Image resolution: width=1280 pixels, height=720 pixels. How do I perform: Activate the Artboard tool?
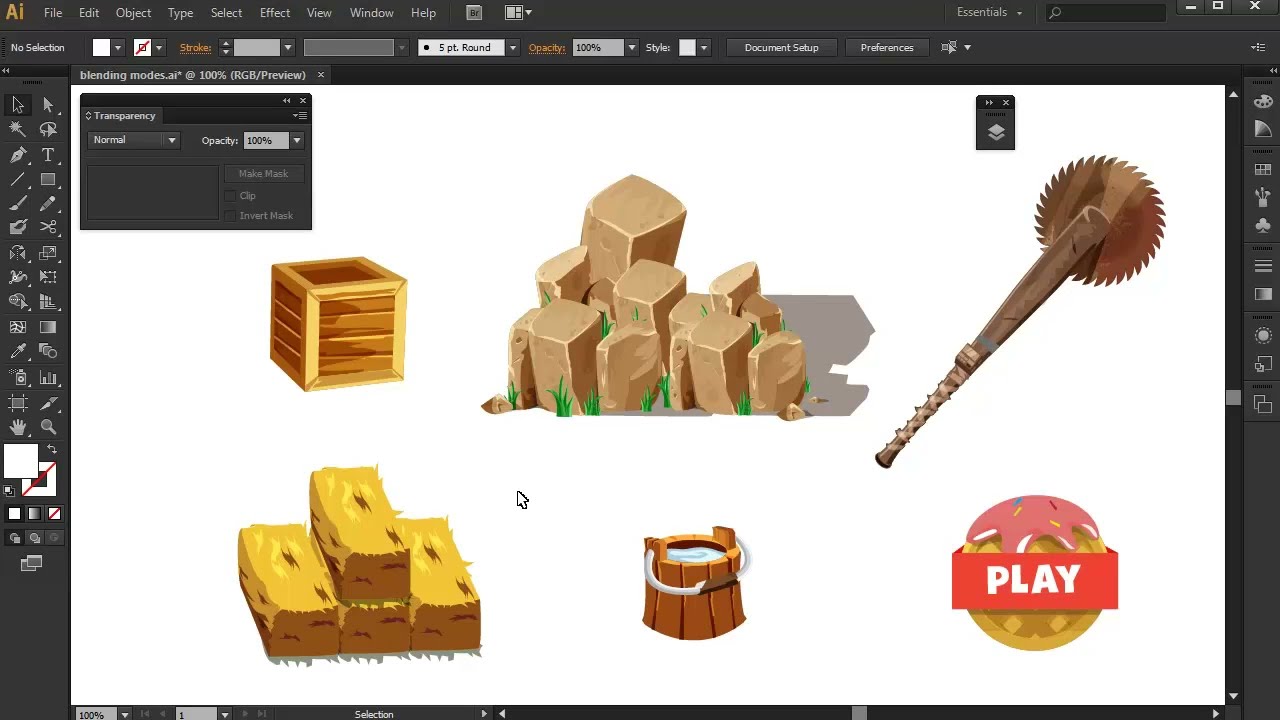pyautogui.click(x=18, y=403)
